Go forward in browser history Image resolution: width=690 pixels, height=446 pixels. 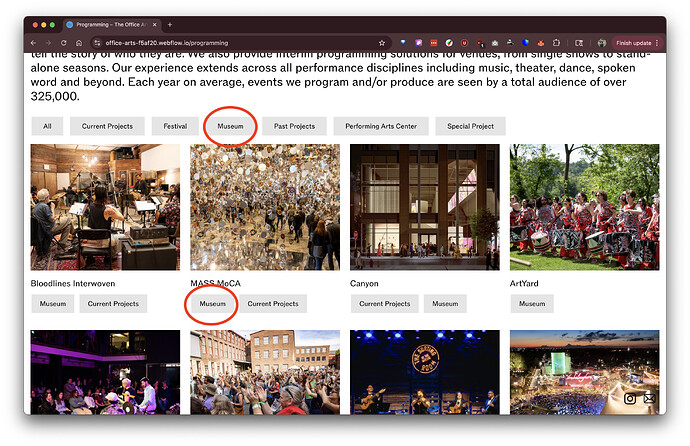[48, 43]
